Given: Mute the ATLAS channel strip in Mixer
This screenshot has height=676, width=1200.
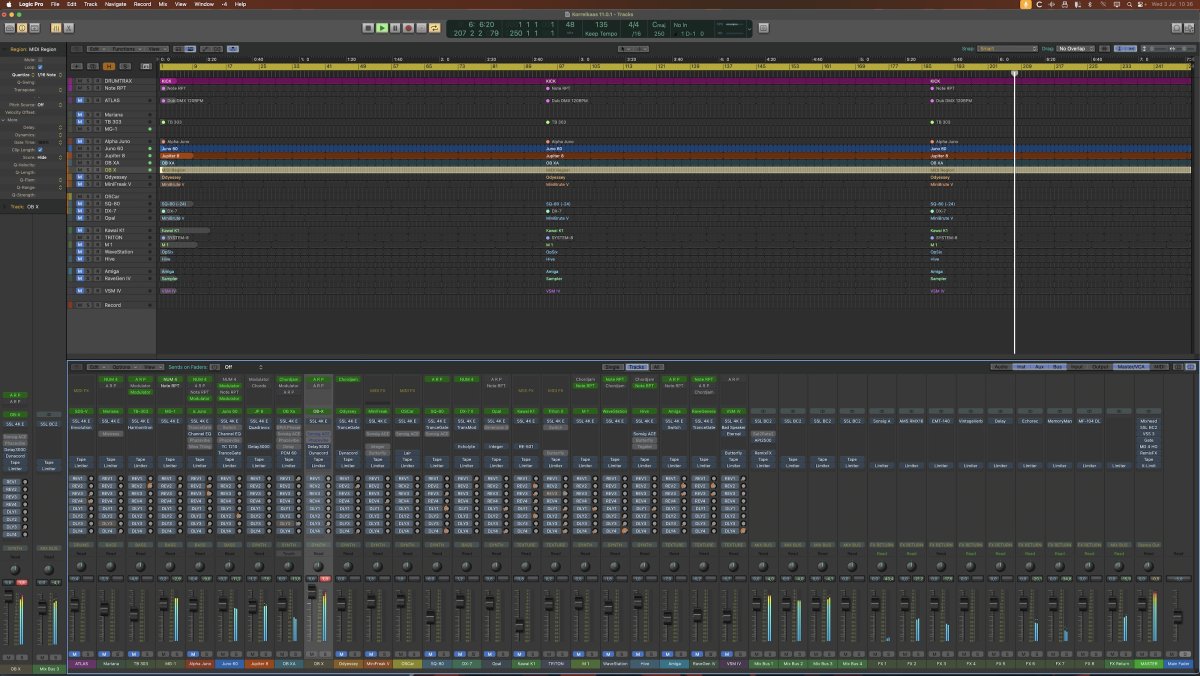Looking at the screenshot, I should click(x=74, y=654).
